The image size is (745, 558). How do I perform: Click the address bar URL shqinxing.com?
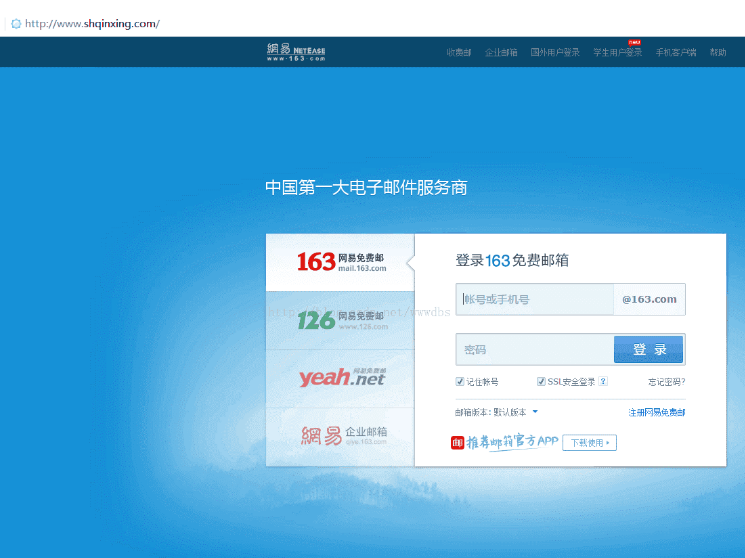click(x=93, y=24)
